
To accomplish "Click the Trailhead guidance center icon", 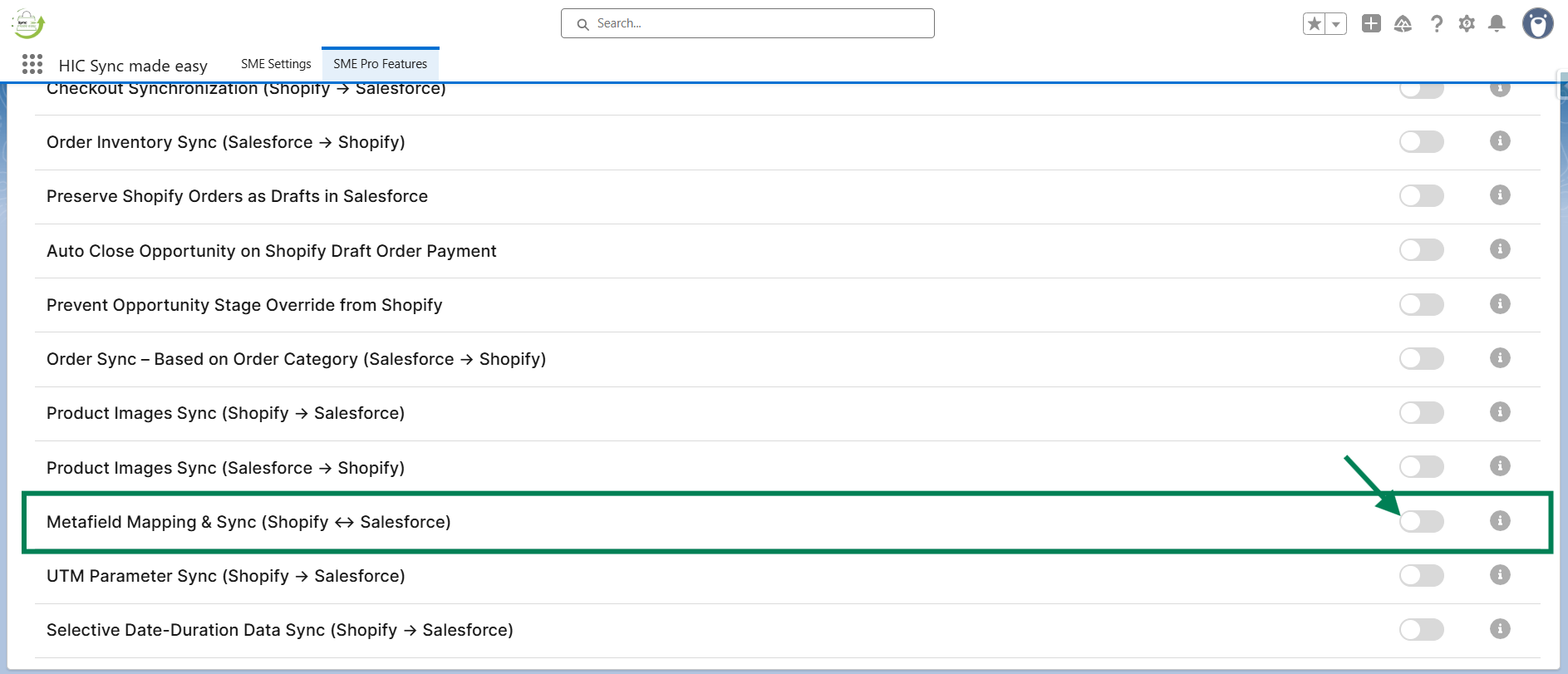I will [x=1403, y=23].
